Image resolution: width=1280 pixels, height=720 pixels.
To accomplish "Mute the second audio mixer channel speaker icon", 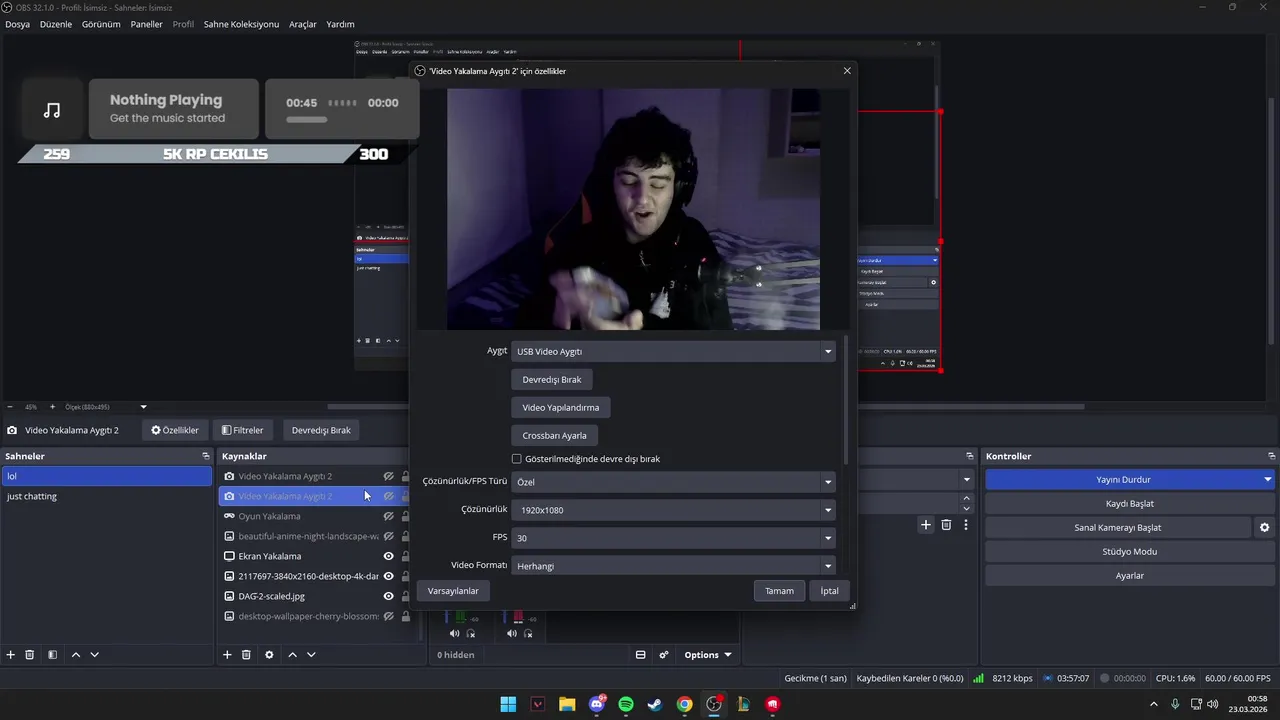I will 512,633.
